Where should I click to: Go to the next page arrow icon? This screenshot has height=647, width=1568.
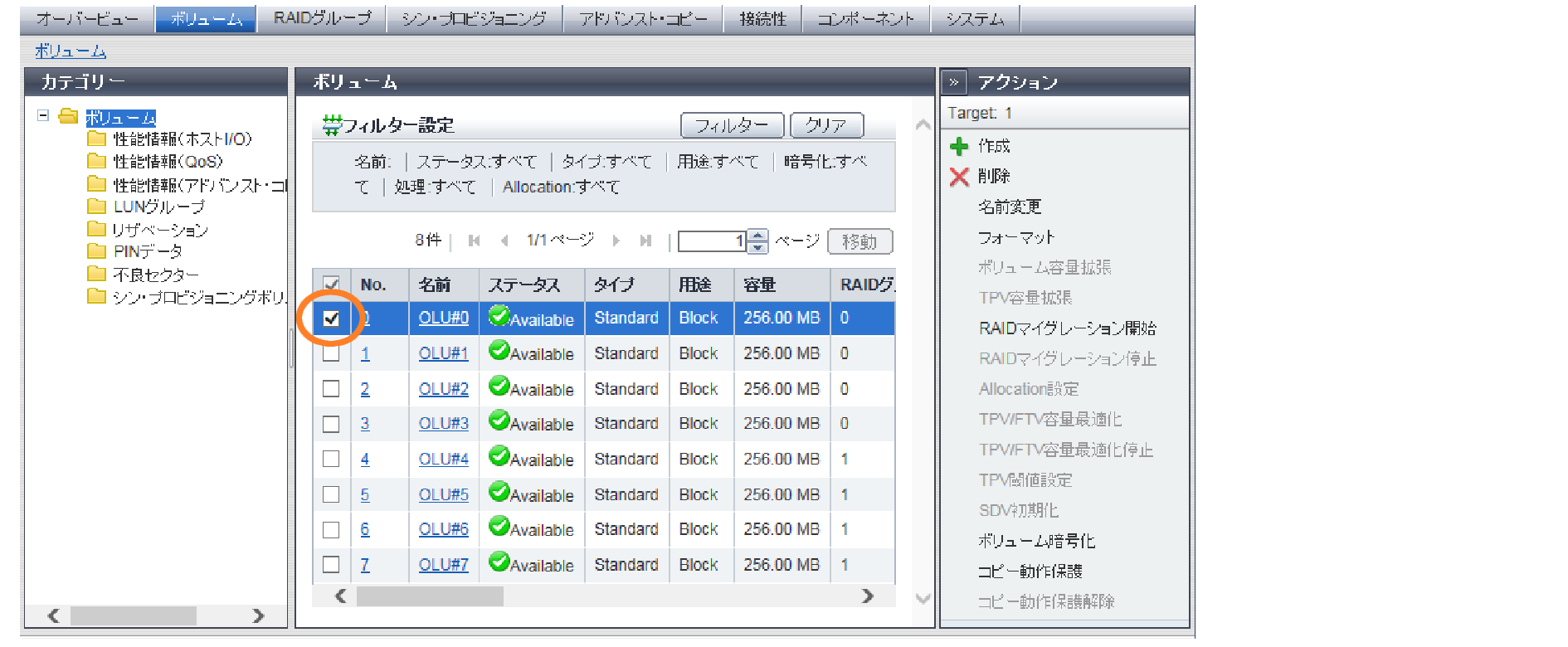[x=616, y=241]
